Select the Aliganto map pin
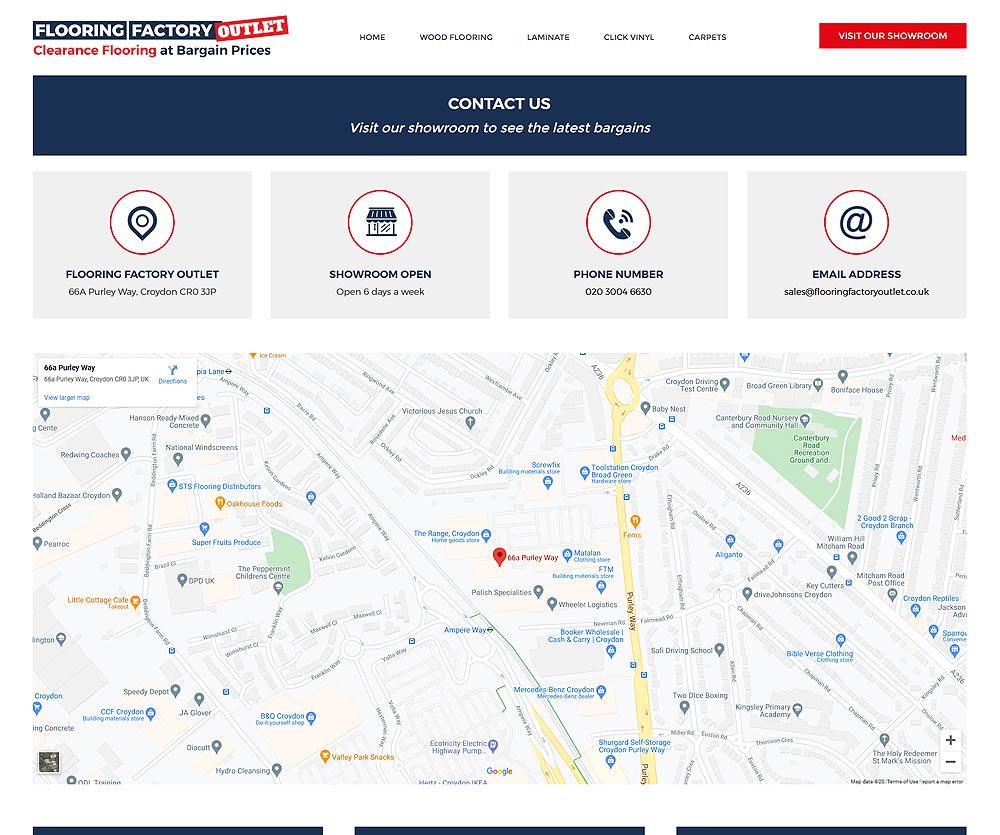 pos(730,542)
